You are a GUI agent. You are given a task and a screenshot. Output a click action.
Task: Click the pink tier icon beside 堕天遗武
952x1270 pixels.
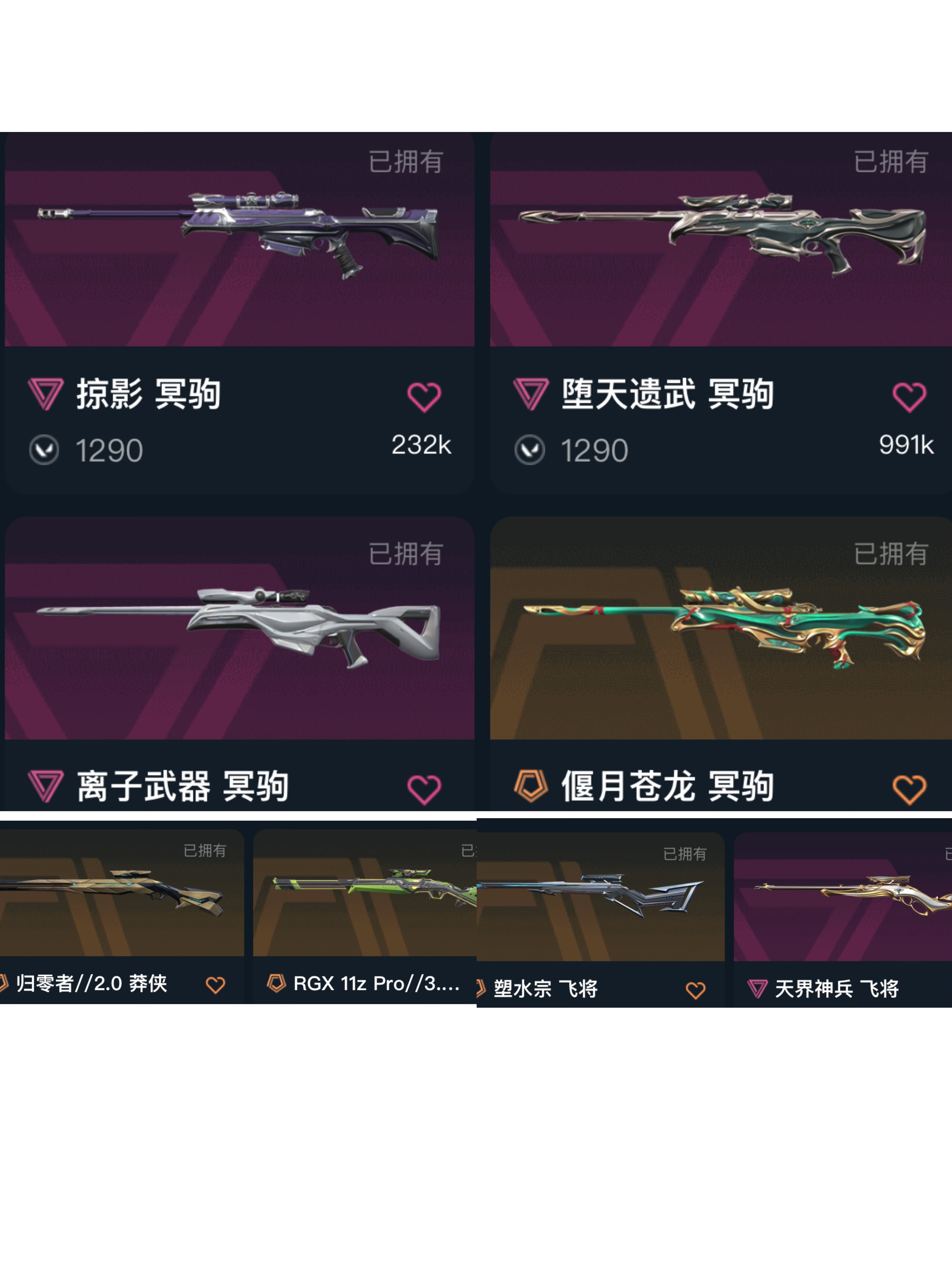click(531, 394)
